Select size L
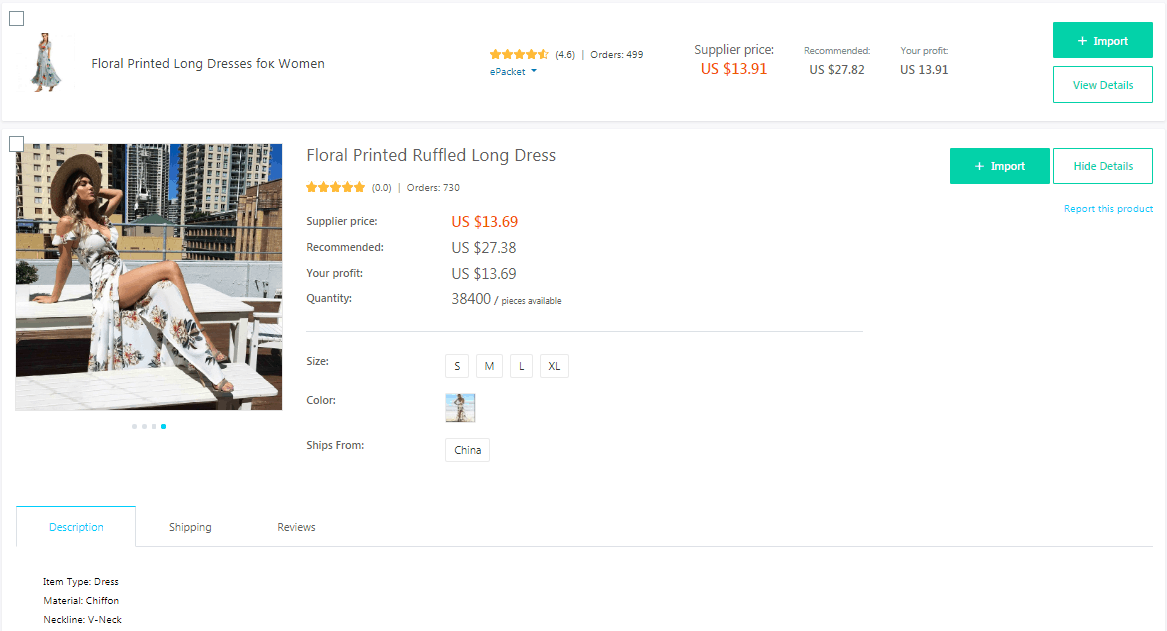 click(x=521, y=366)
